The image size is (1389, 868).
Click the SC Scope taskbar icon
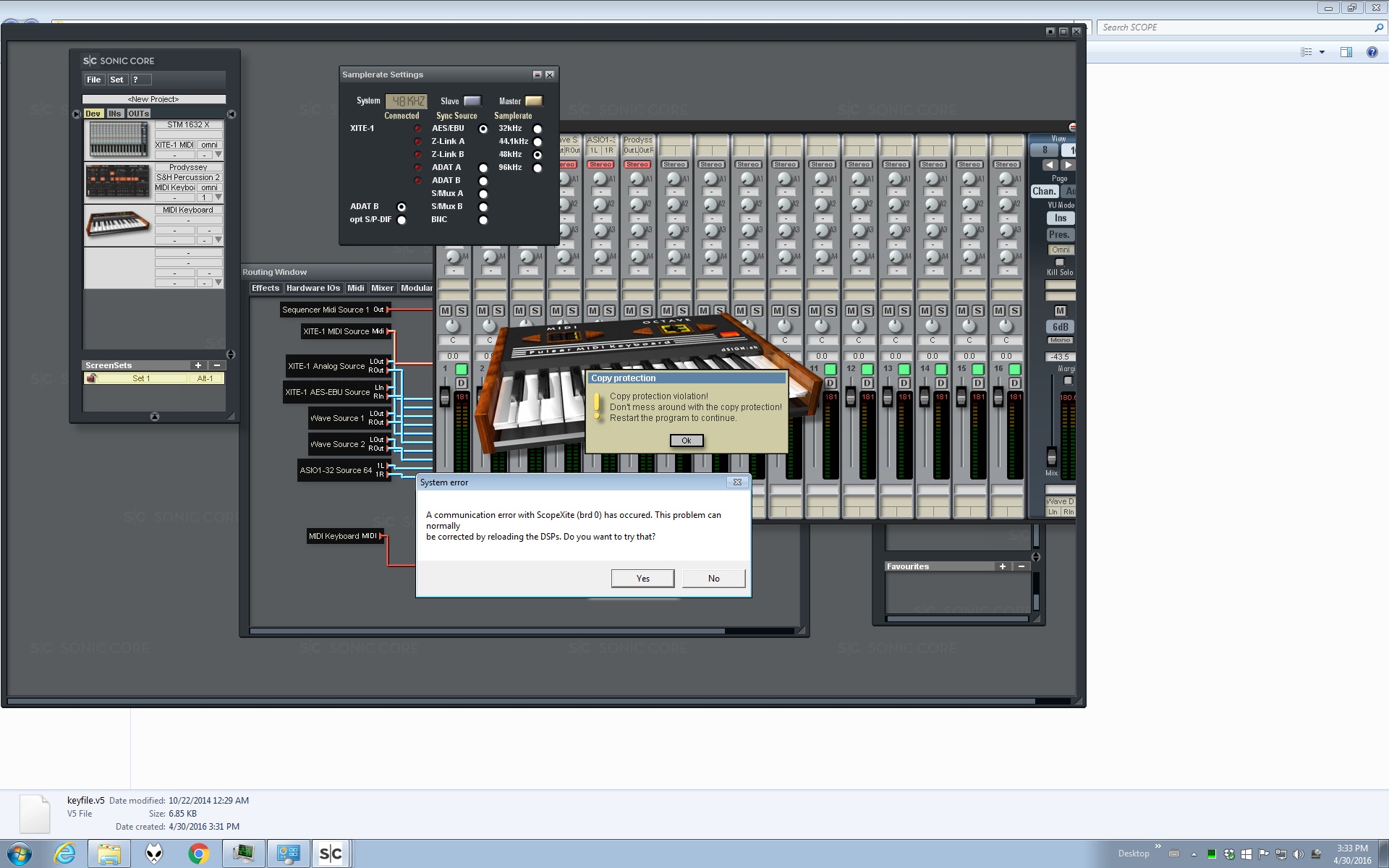point(331,854)
